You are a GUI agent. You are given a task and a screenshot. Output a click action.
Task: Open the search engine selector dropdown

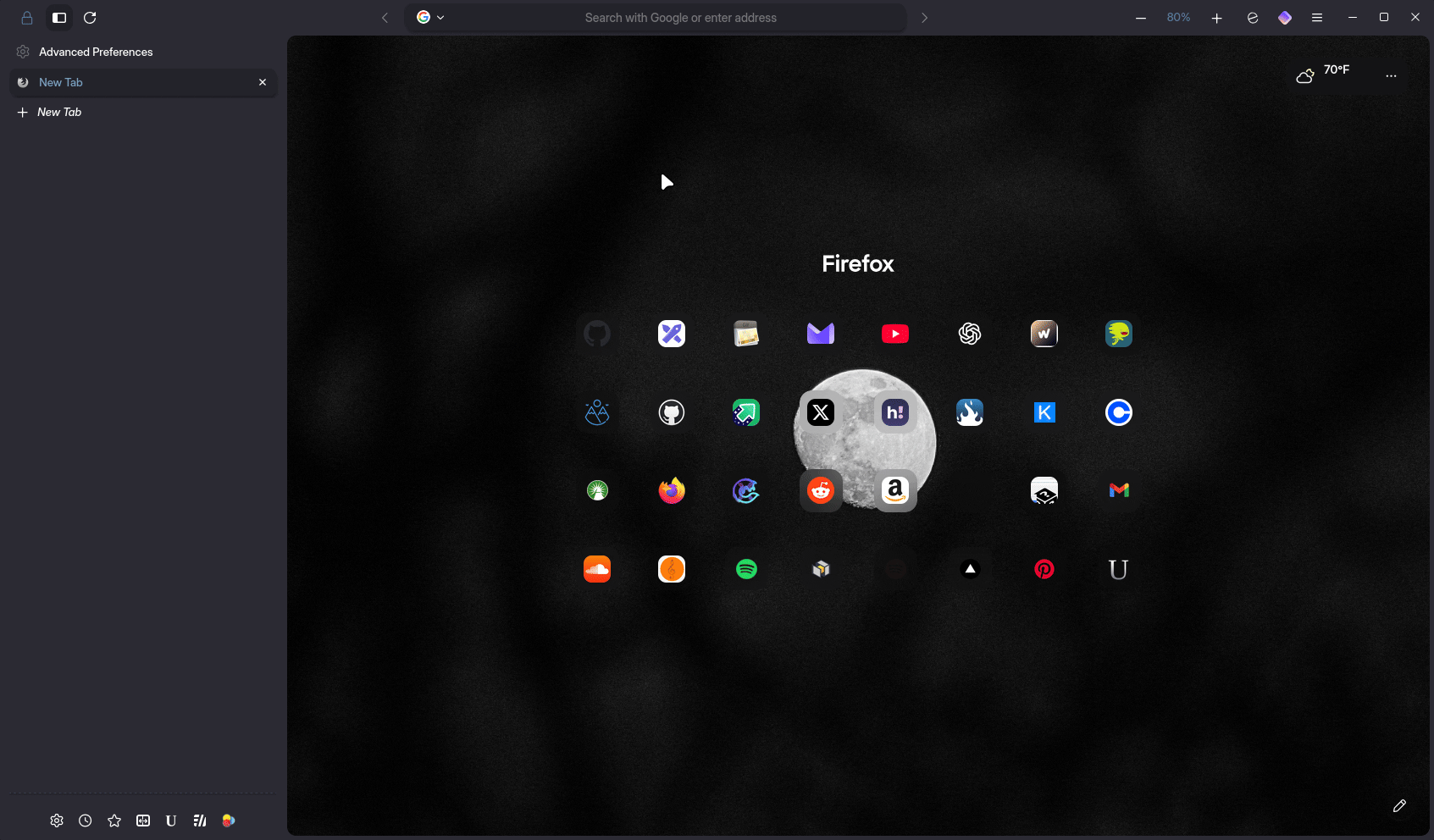430,18
